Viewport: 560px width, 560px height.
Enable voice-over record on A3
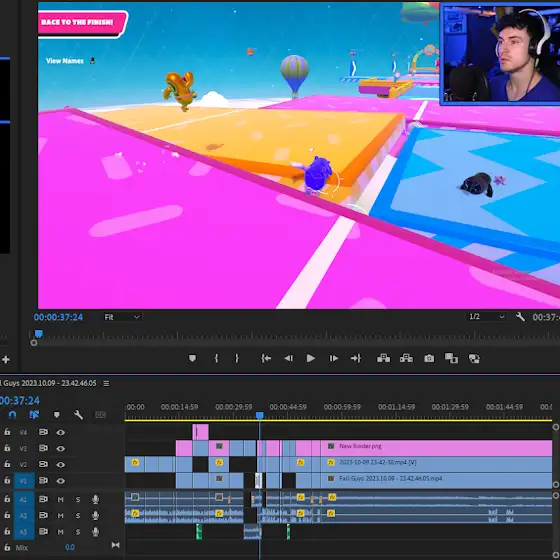[x=95, y=532]
